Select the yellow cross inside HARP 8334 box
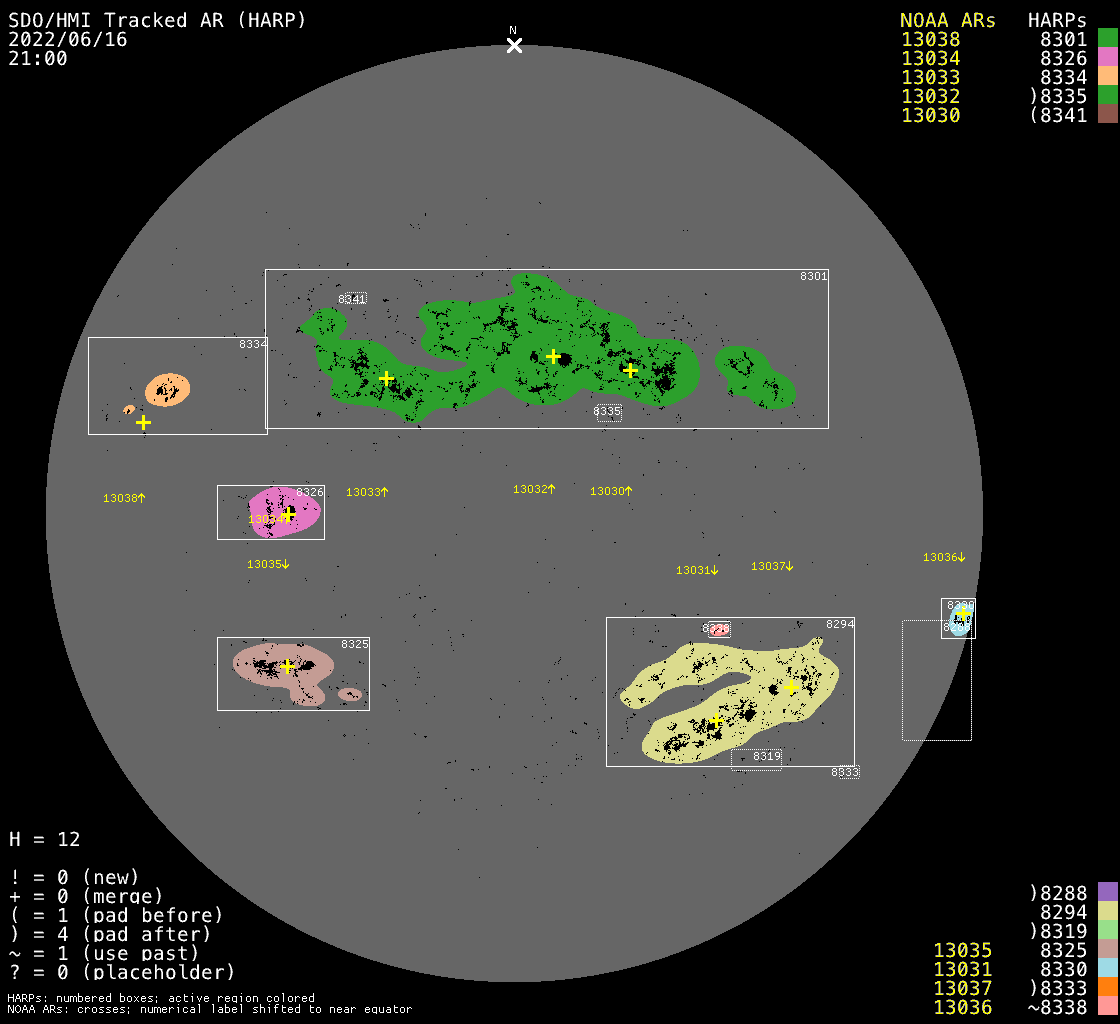The image size is (1120, 1024). [x=143, y=422]
